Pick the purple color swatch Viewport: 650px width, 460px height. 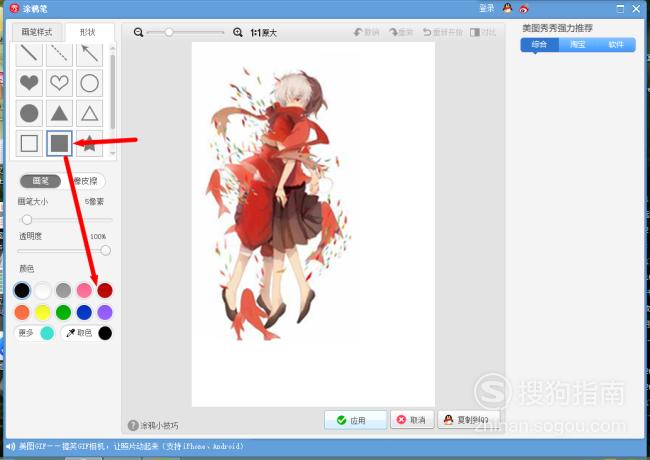click(x=105, y=312)
